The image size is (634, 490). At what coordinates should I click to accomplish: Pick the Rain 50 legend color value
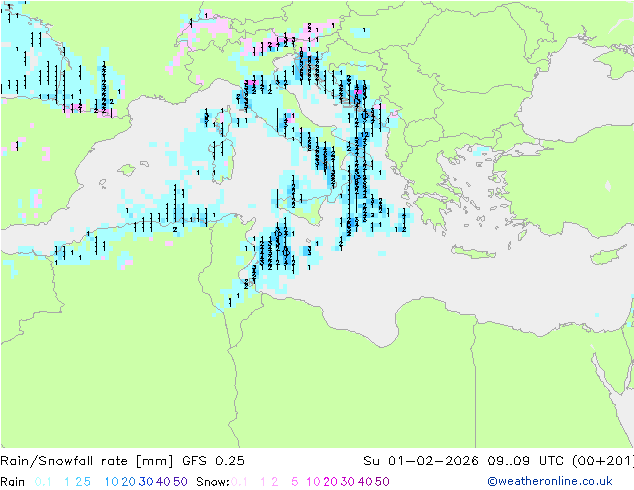point(180,482)
